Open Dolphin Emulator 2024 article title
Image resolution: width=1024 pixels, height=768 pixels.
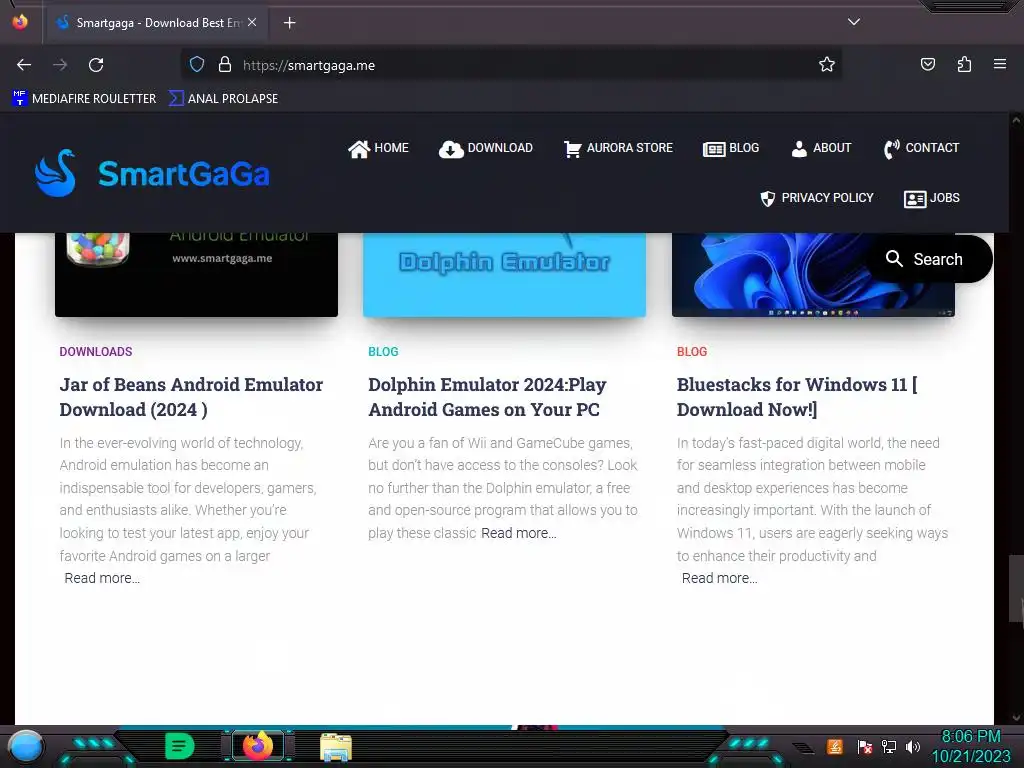pyautogui.click(x=487, y=397)
